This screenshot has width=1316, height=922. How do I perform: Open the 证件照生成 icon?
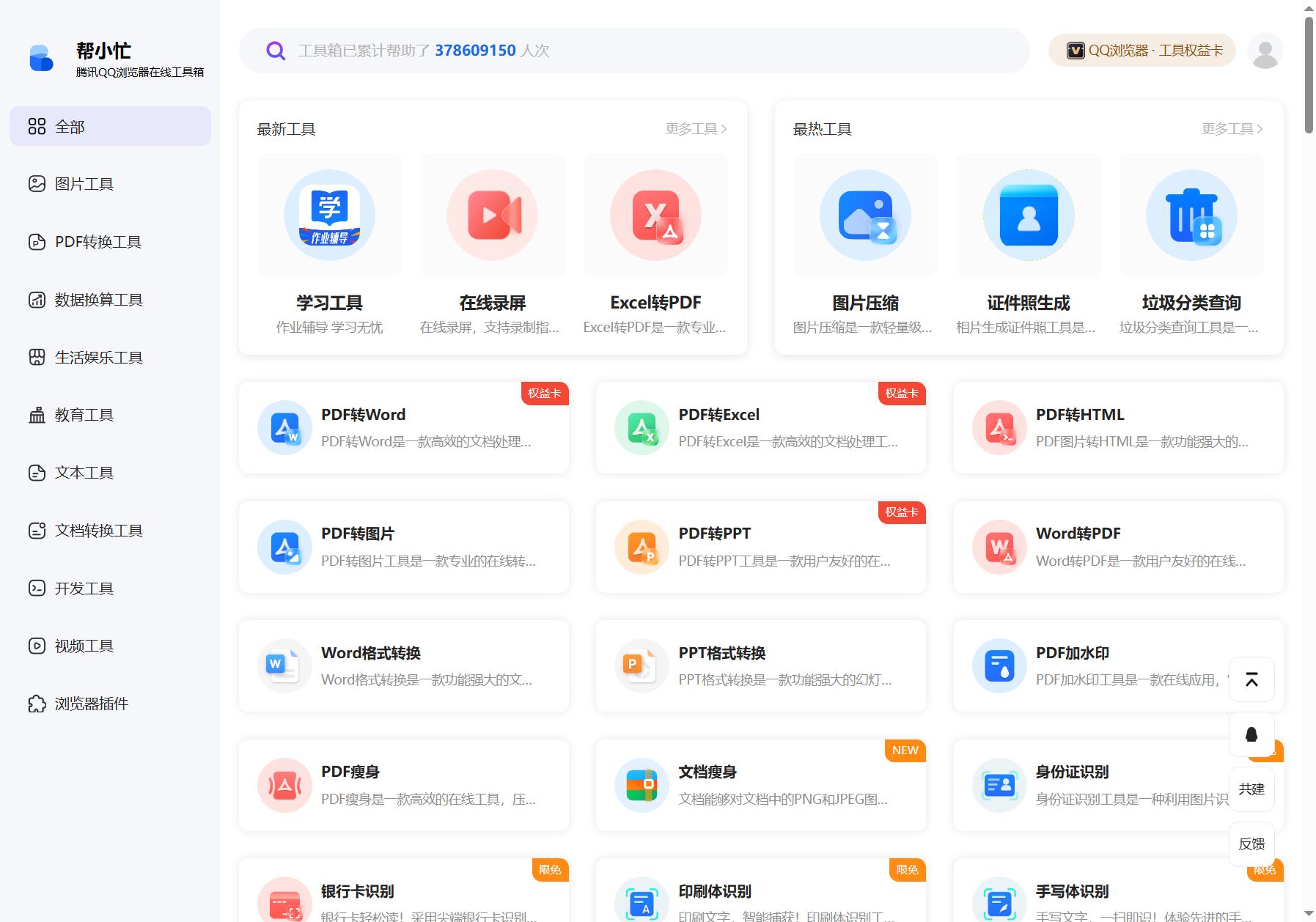(x=1029, y=215)
